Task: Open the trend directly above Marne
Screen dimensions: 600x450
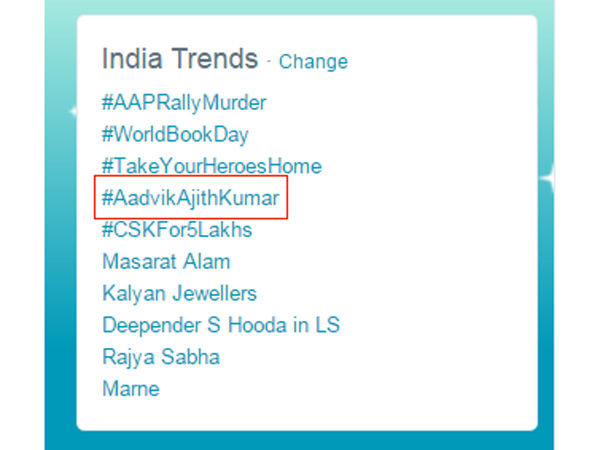Action: coord(161,357)
